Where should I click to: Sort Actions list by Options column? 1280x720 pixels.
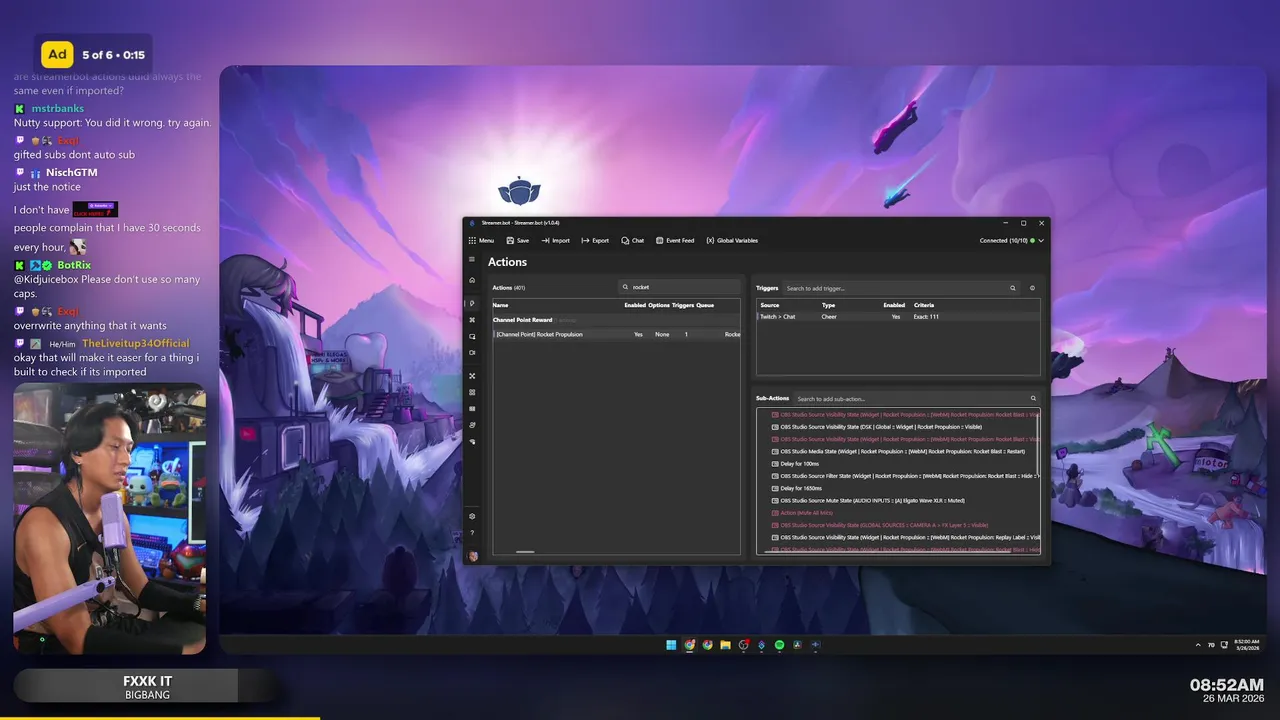click(x=659, y=305)
